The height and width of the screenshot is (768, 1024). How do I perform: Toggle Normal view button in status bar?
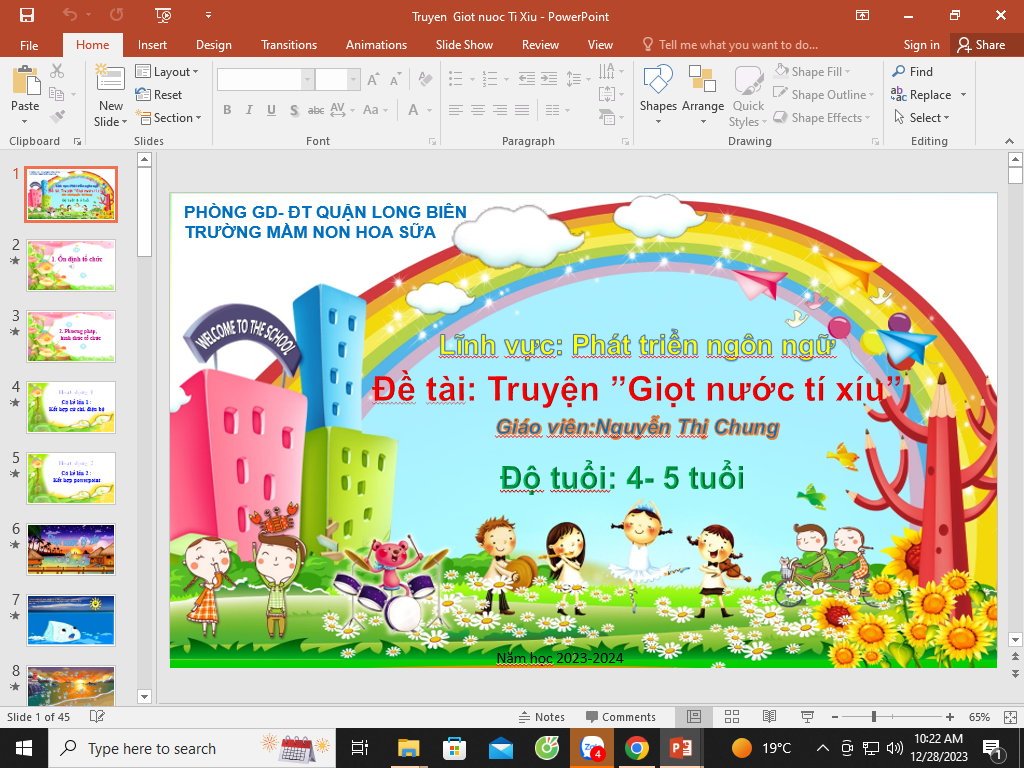(x=694, y=717)
